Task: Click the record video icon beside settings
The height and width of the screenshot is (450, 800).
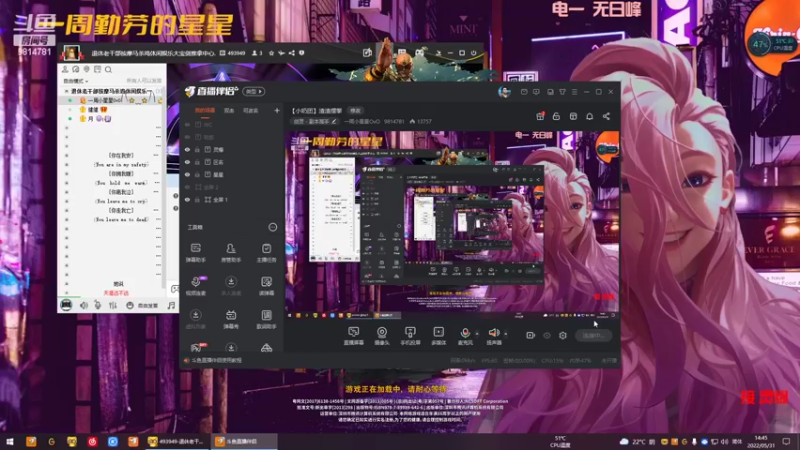Action: coord(531,335)
